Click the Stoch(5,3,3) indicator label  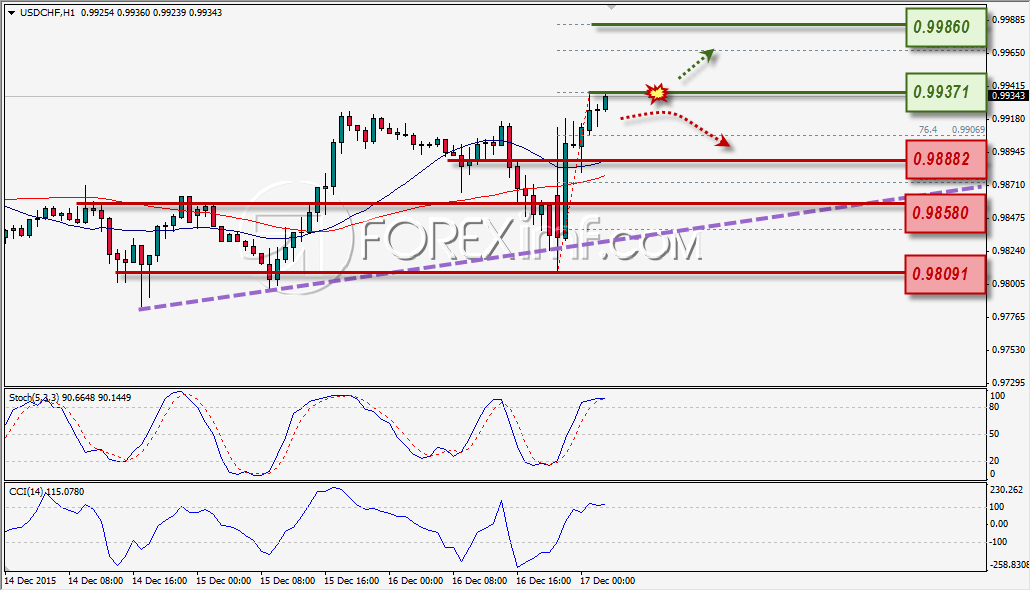34,398
